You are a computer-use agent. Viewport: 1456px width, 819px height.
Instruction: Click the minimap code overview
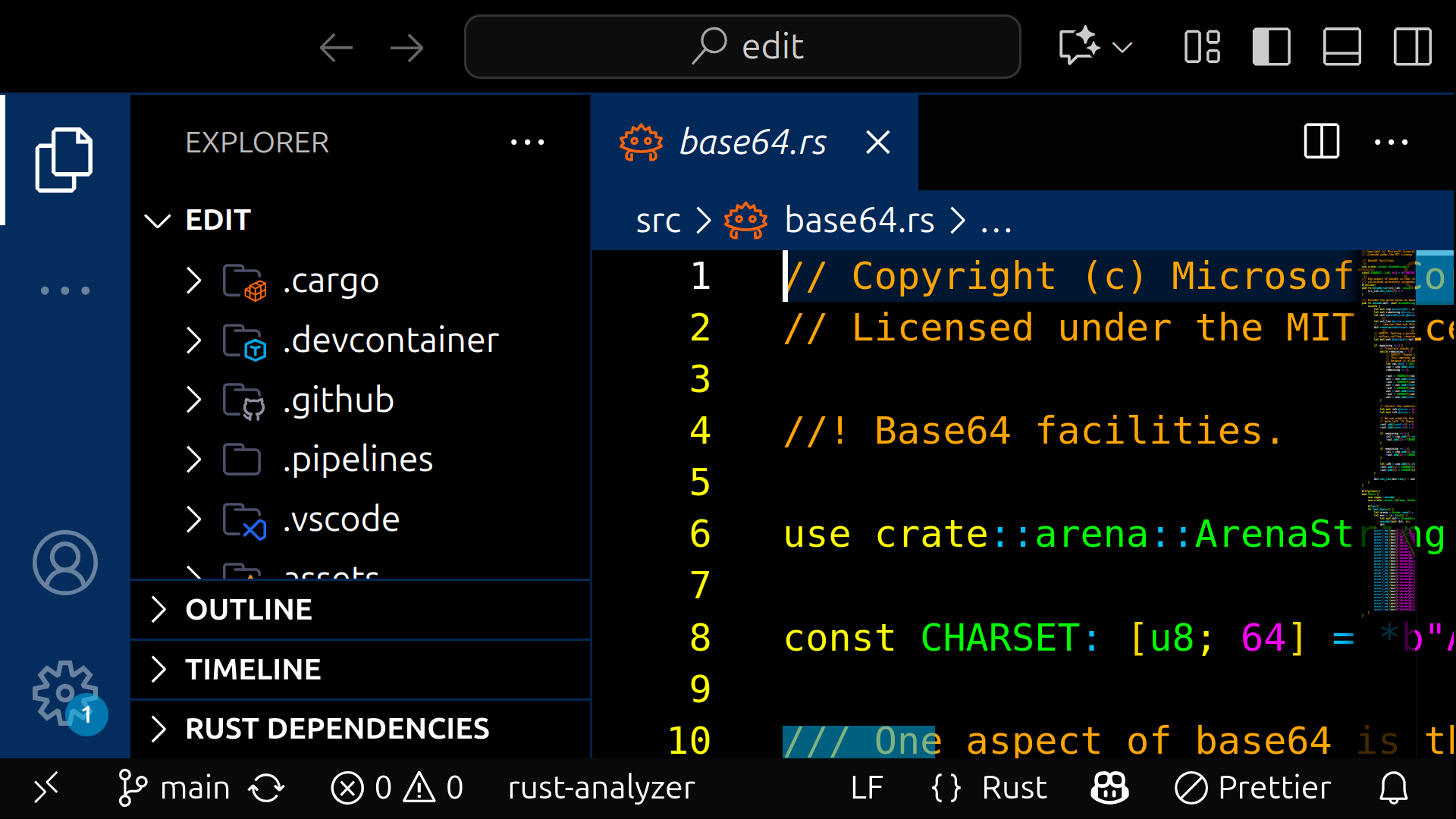1388,432
